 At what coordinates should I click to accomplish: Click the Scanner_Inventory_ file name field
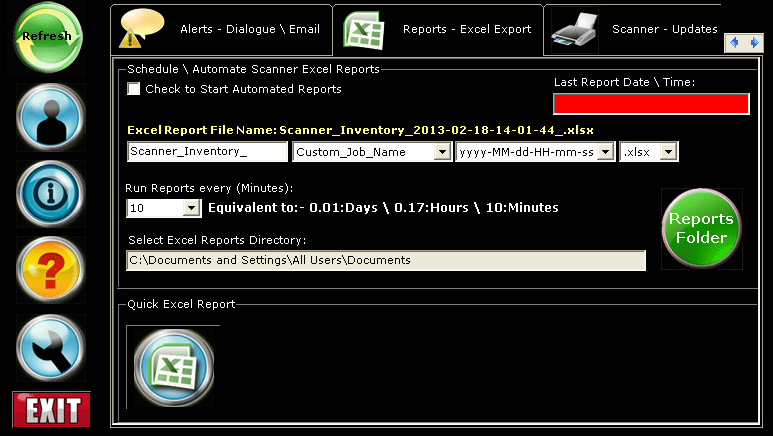pyautogui.click(x=207, y=152)
